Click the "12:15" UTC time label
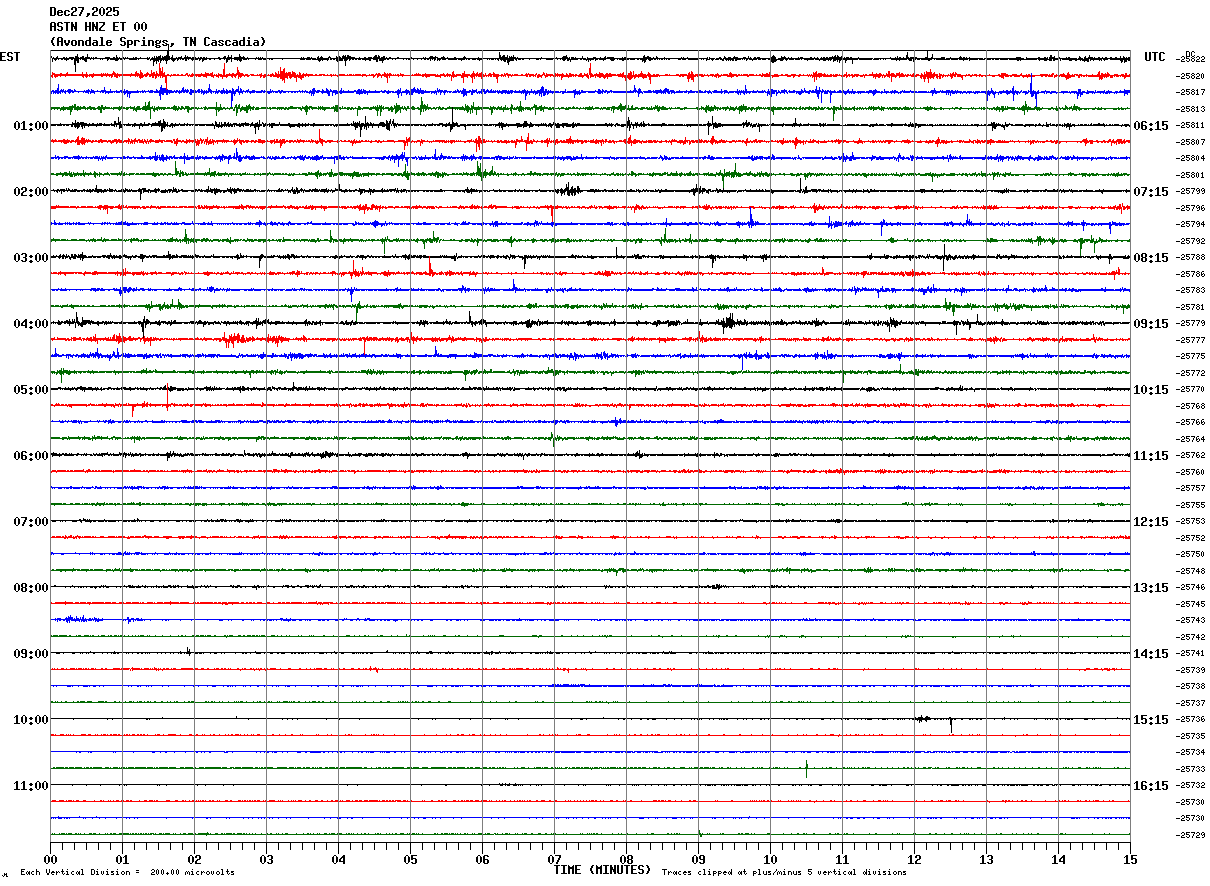The width and height of the screenshot is (1210, 886). pos(1151,522)
